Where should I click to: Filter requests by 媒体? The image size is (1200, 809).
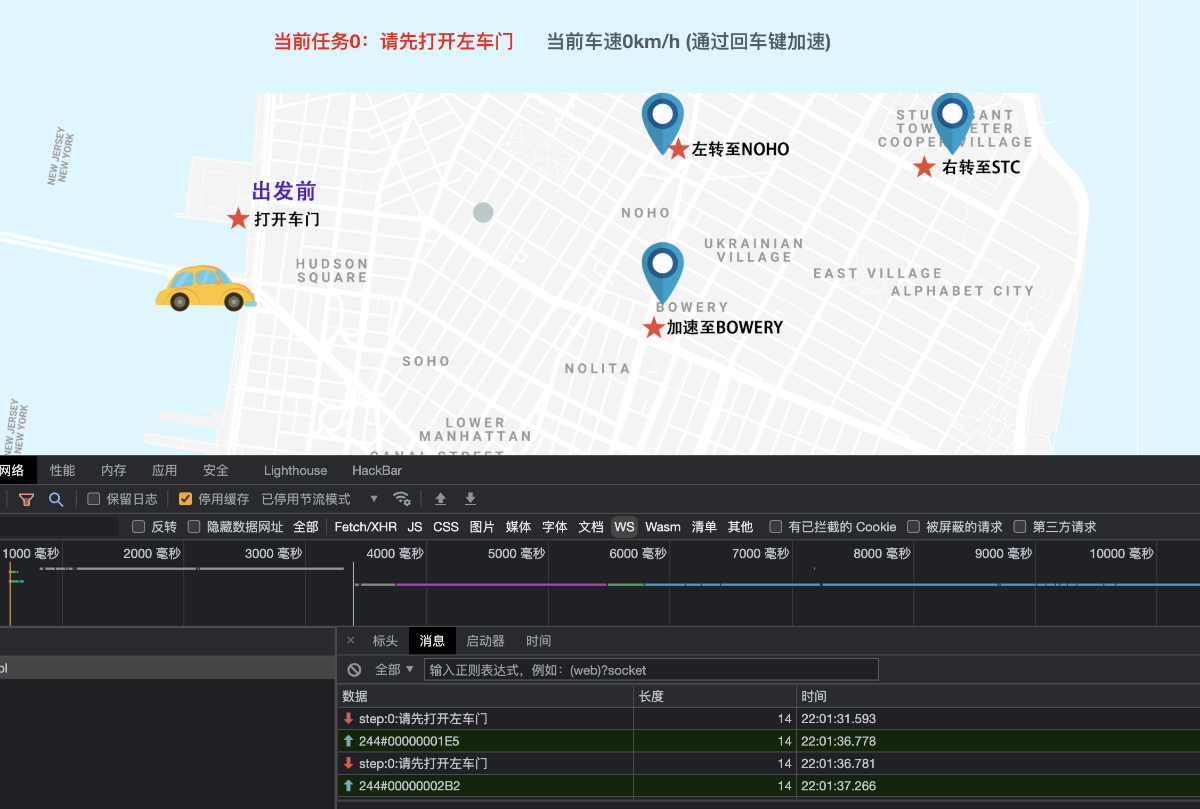(x=518, y=527)
